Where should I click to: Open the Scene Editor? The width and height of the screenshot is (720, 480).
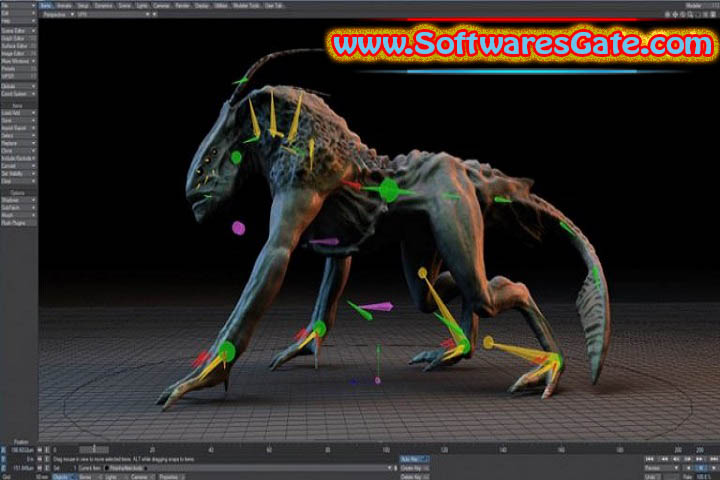[x=18, y=31]
